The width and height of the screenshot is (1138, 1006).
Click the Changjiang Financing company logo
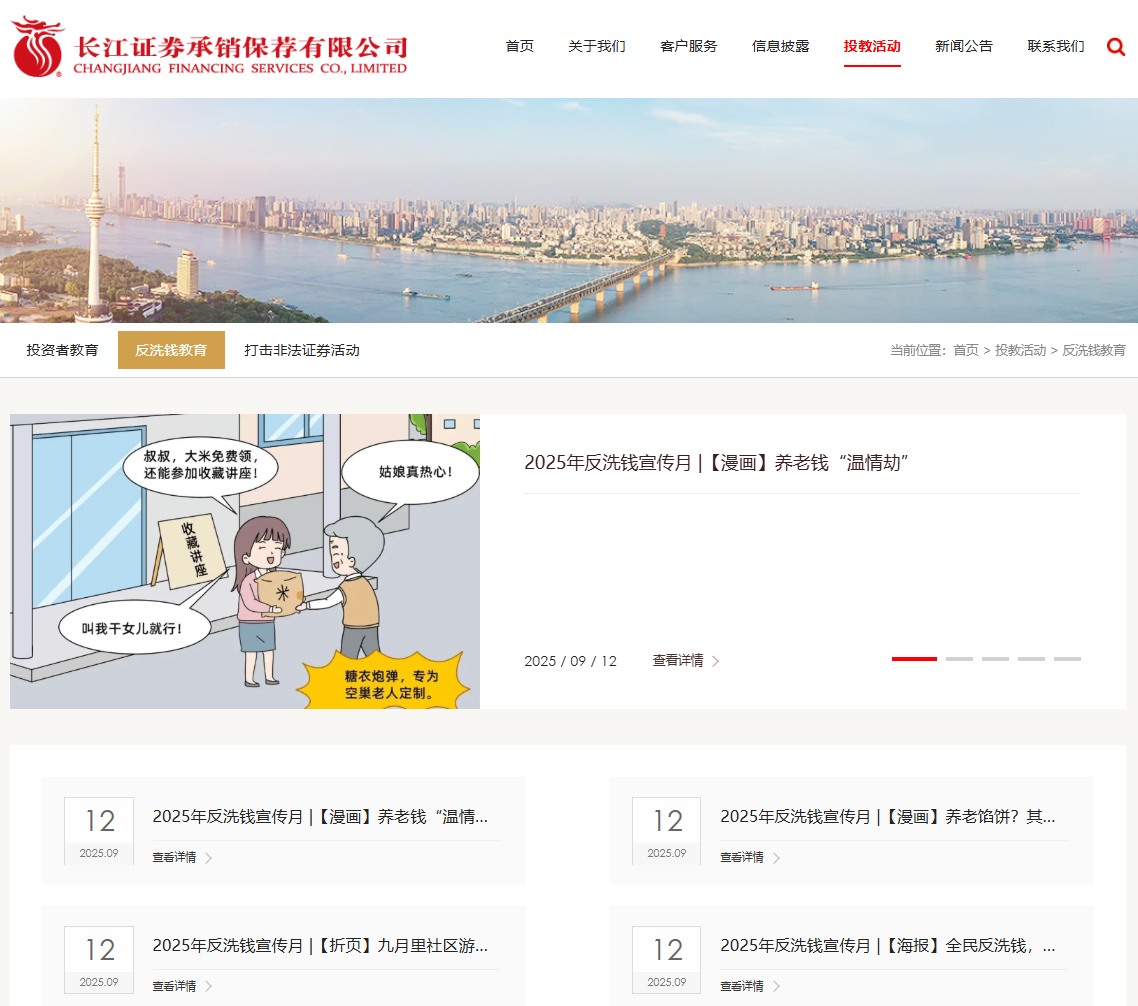pos(210,47)
